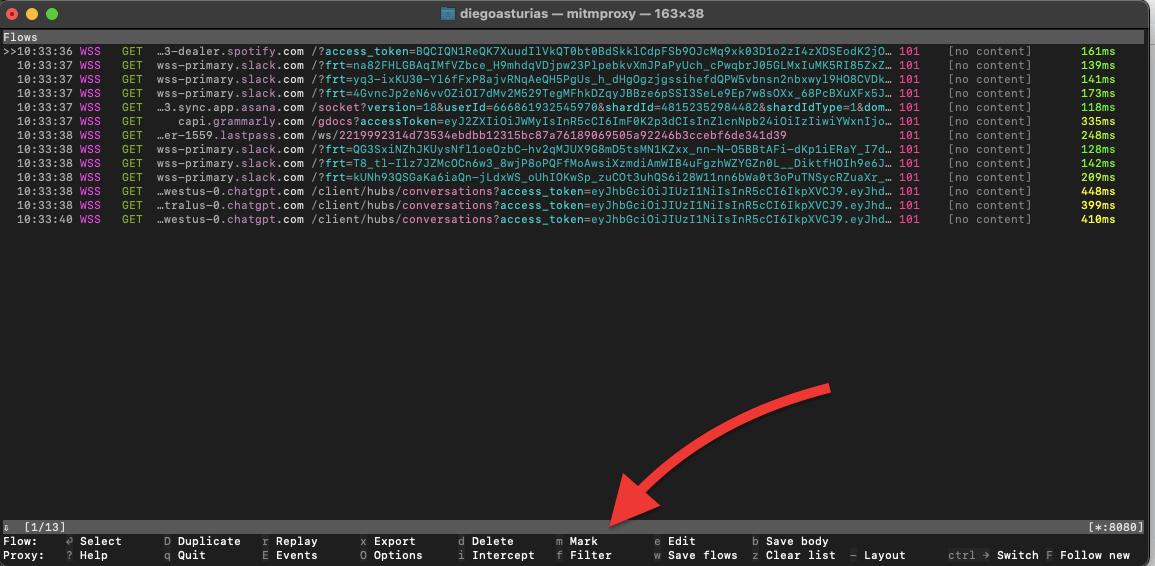Click the [*:8080] listen port indicator
The width and height of the screenshot is (1155, 566).
1117,527
